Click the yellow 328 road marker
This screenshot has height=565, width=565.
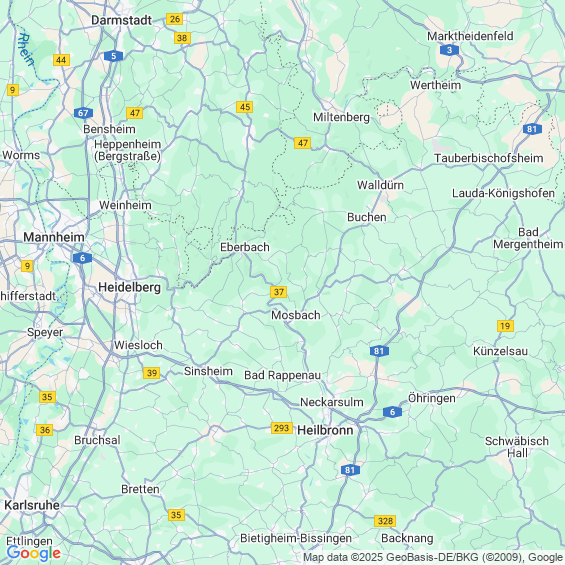[385, 521]
